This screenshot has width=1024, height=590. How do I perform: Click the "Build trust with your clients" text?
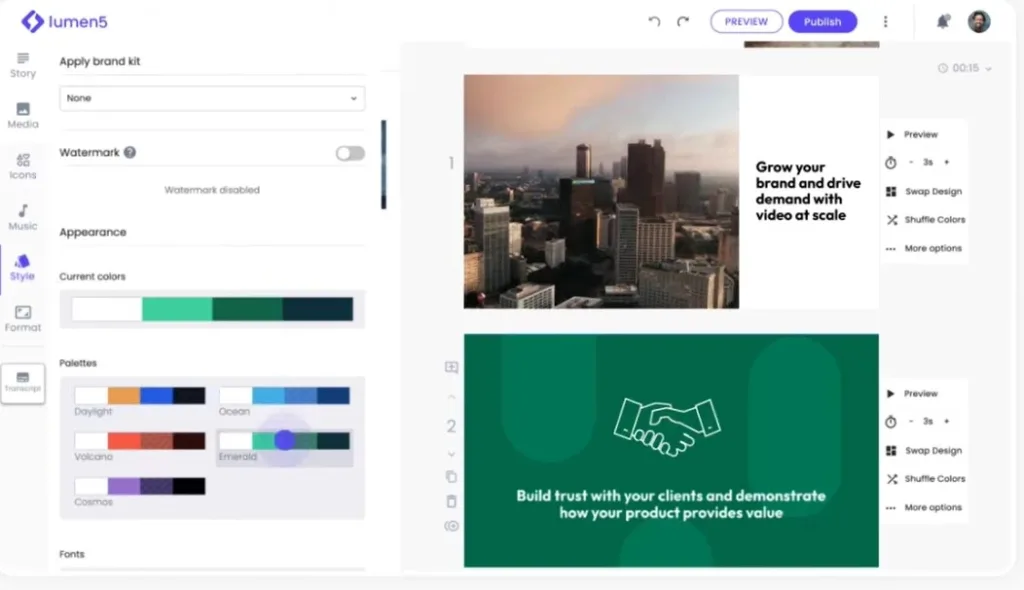pyautogui.click(x=671, y=504)
